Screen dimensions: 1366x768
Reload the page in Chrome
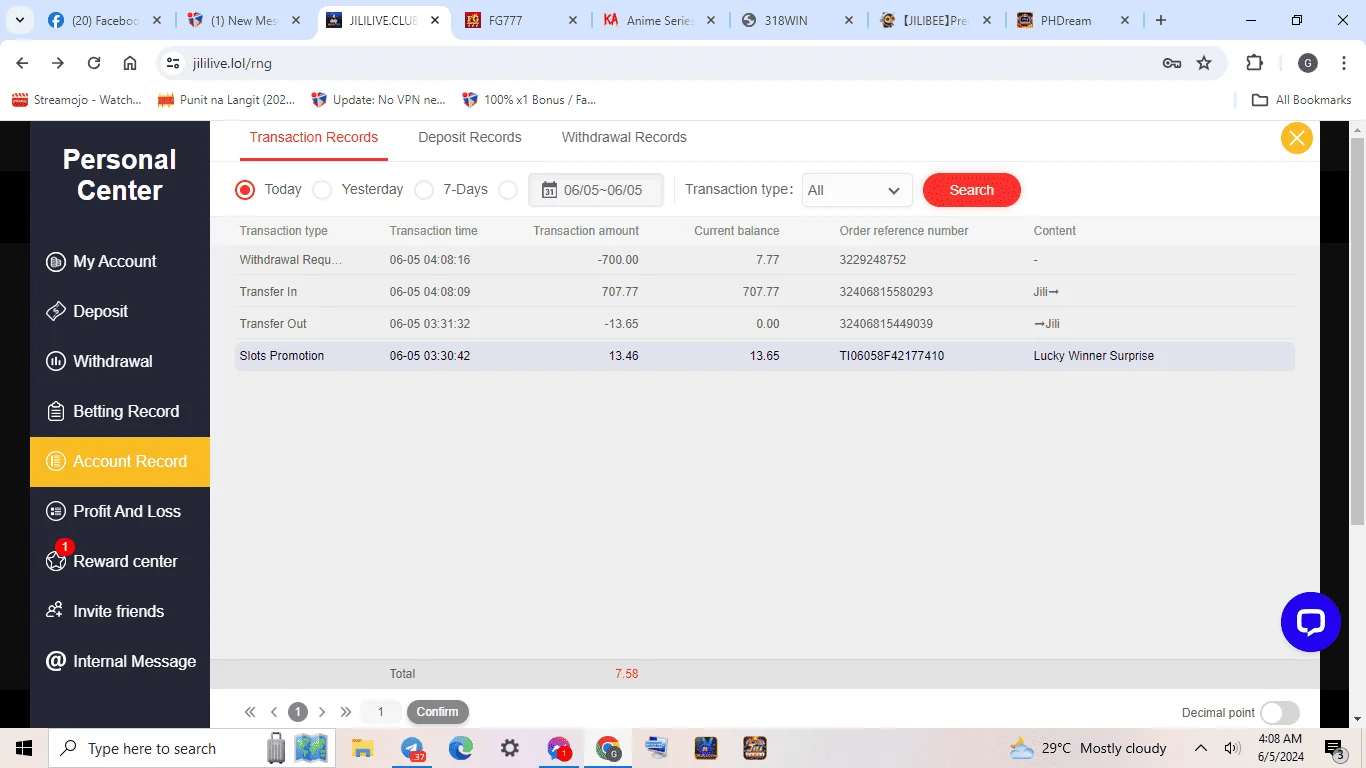[94, 63]
